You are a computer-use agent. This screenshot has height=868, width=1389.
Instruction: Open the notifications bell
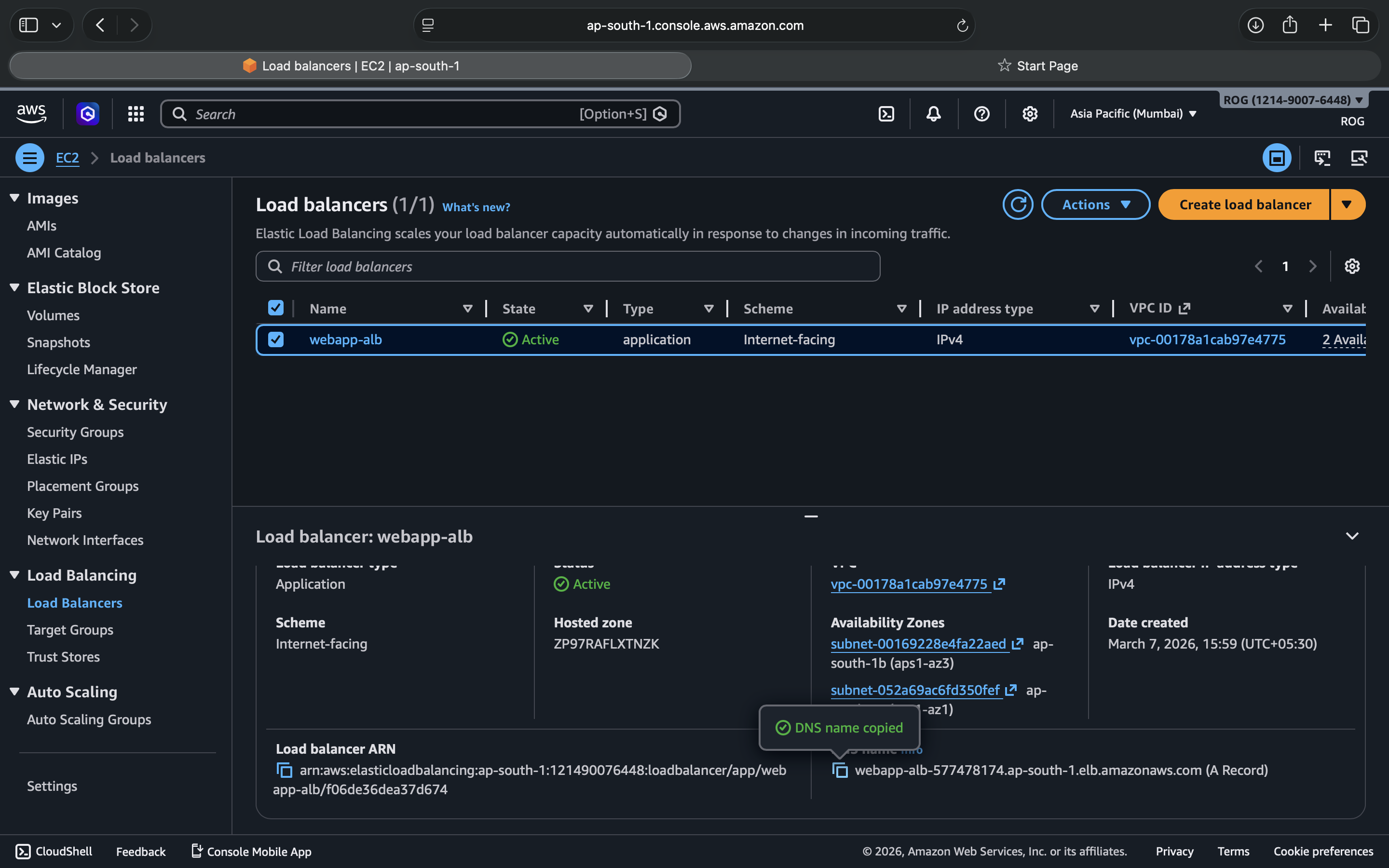click(933, 114)
